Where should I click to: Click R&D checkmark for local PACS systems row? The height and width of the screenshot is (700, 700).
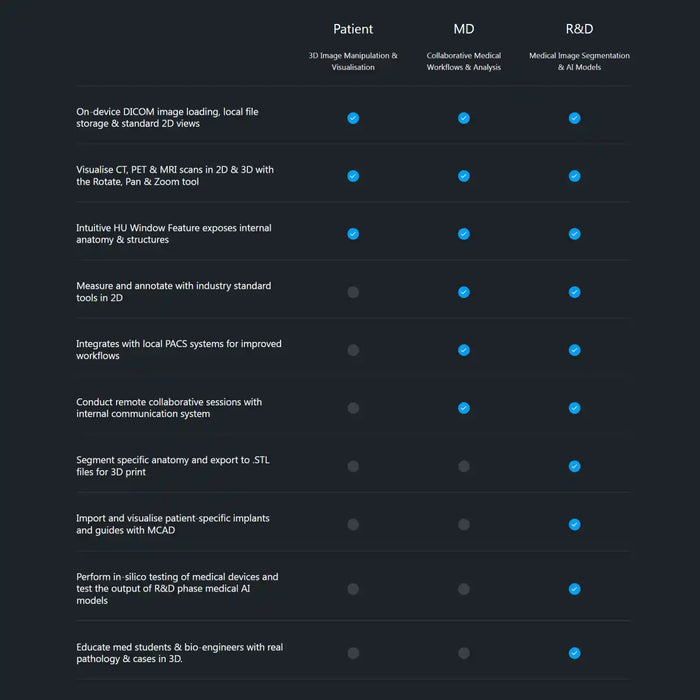coord(574,350)
